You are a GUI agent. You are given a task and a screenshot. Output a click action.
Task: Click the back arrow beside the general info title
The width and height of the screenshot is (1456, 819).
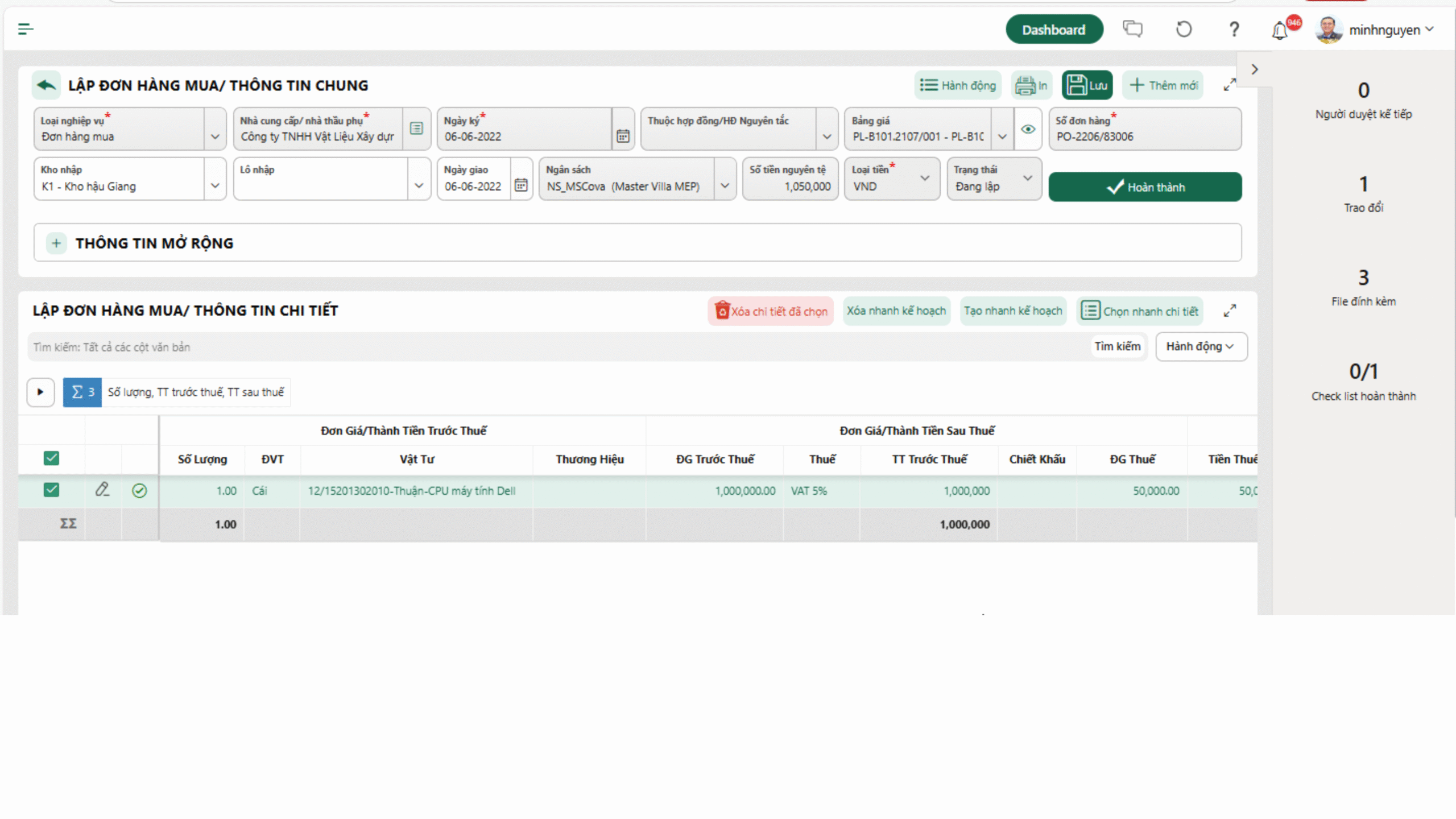pos(46,85)
